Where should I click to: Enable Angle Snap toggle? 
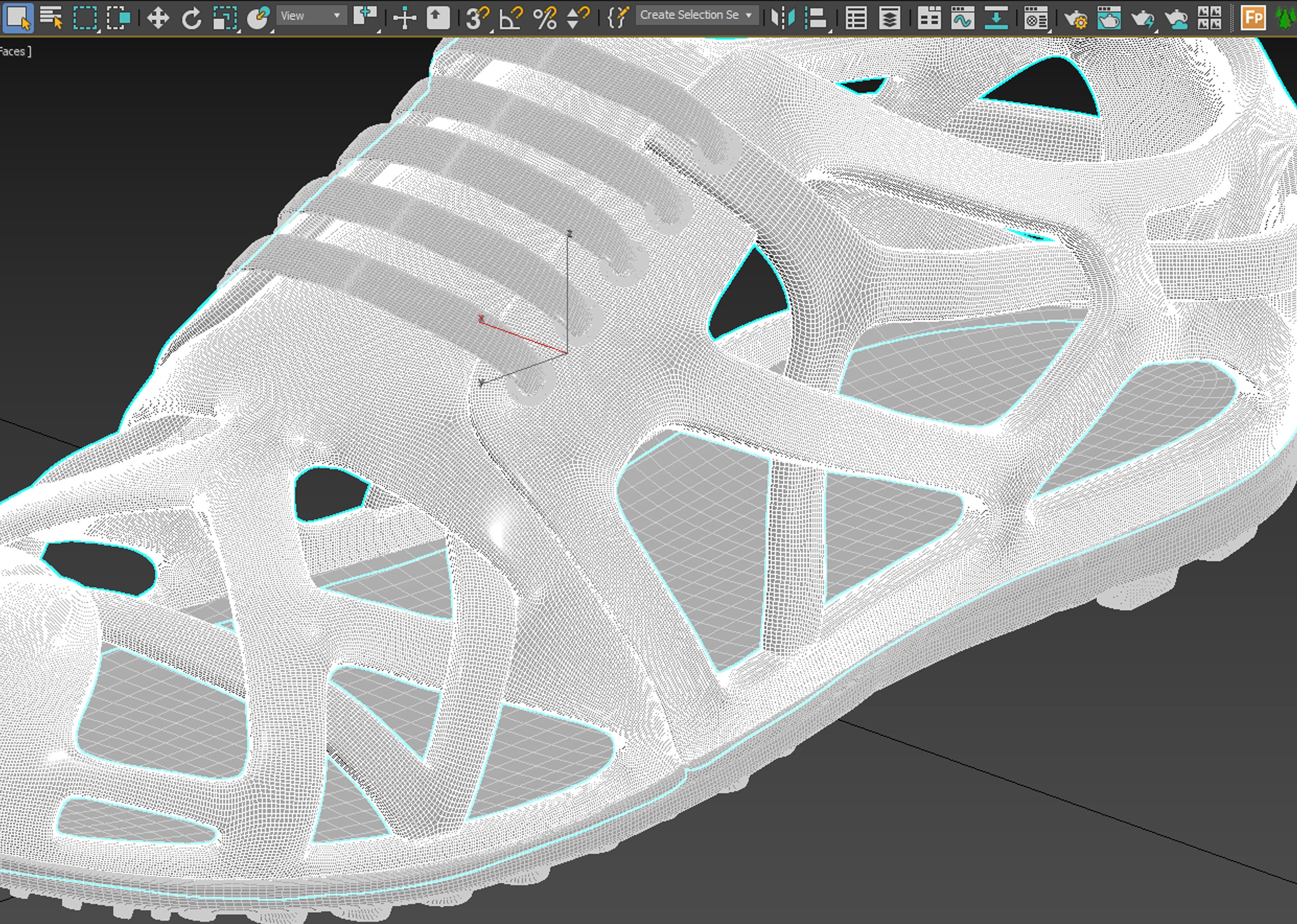[511, 17]
